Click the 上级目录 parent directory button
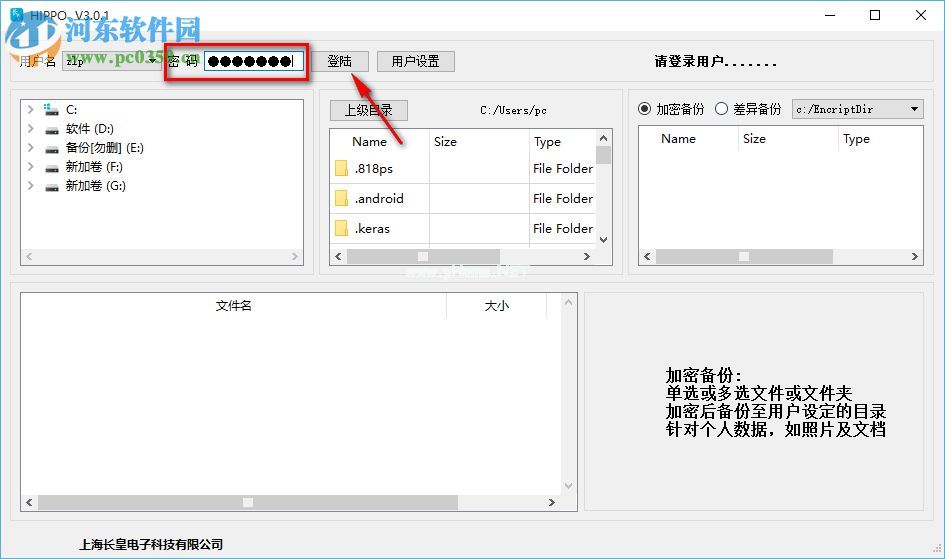 tap(368, 110)
